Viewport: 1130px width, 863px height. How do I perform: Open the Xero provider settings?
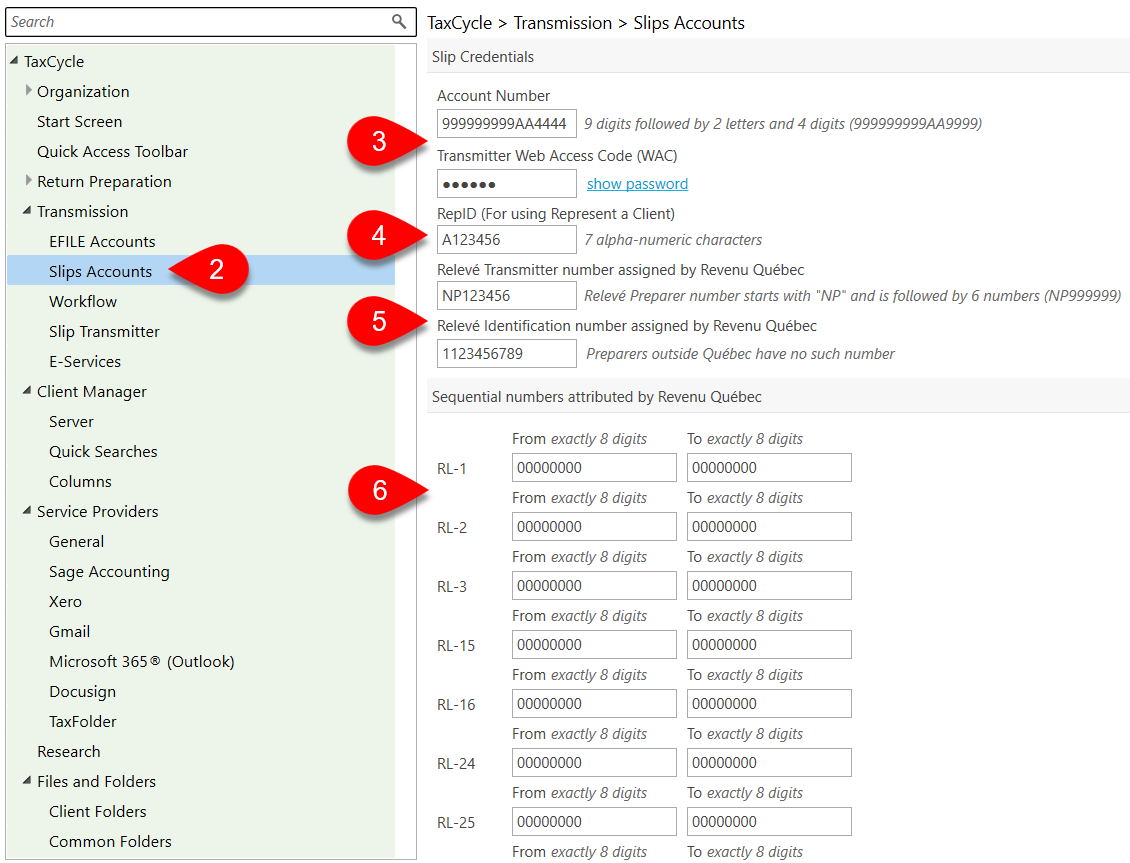tap(65, 602)
